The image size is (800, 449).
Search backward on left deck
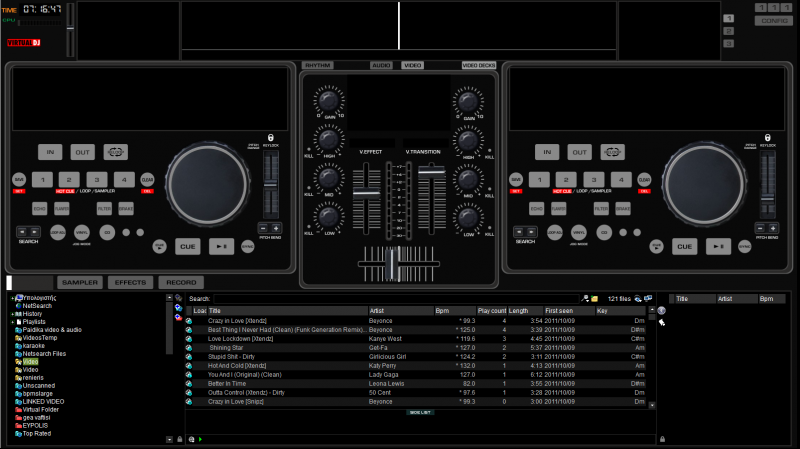click(22, 232)
